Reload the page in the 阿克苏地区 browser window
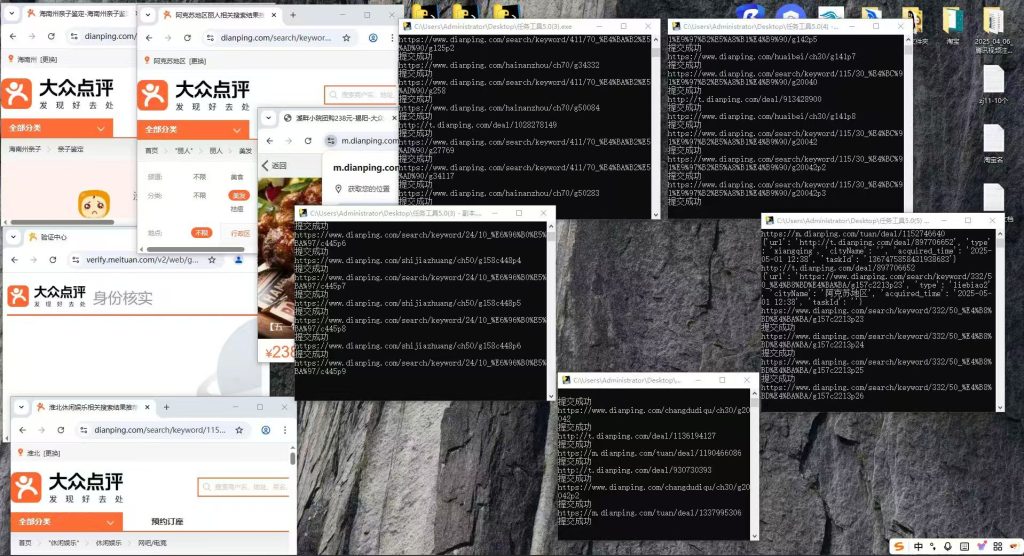The width and height of the screenshot is (1024, 556). pyautogui.click(x=187, y=38)
